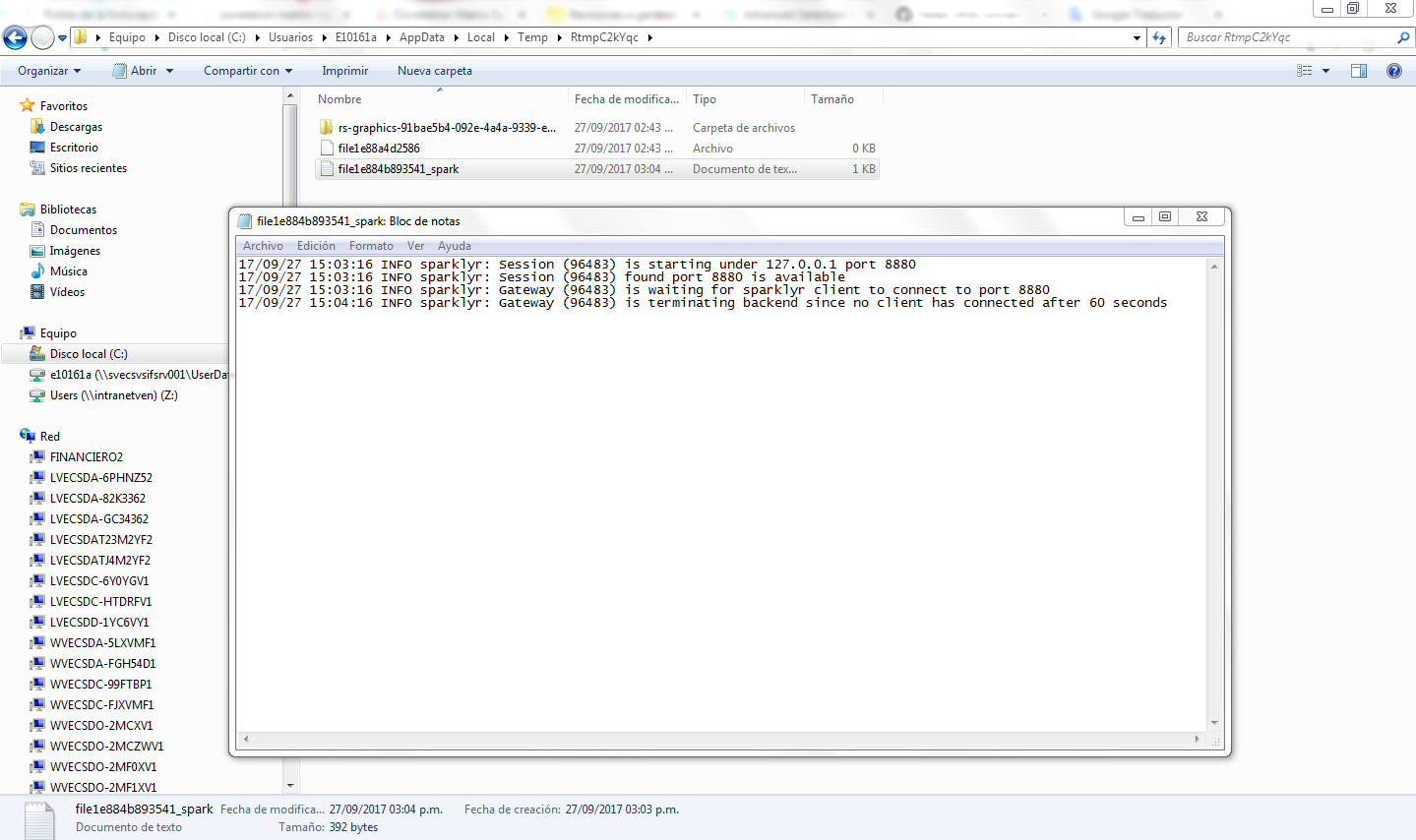
Task: Click the Help question mark icon
Action: click(x=1394, y=70)
